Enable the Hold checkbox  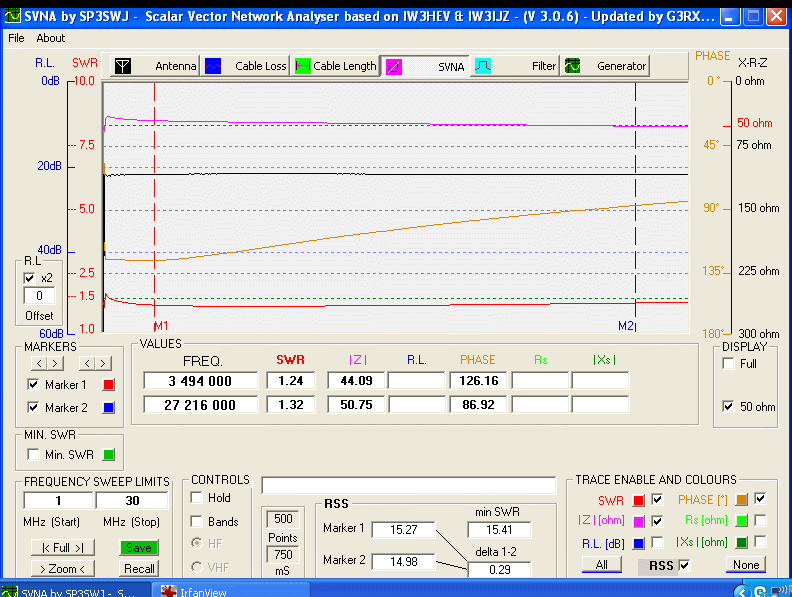point(197,497)
